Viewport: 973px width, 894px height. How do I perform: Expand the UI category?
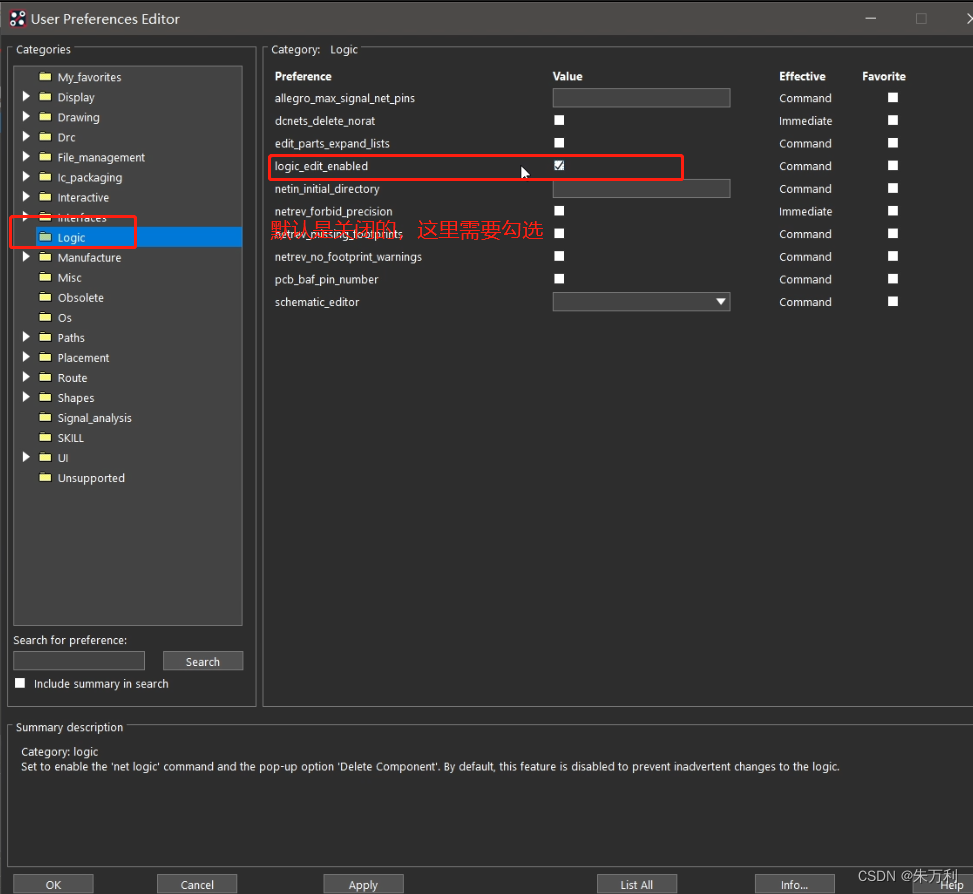(x=26, y=457)
